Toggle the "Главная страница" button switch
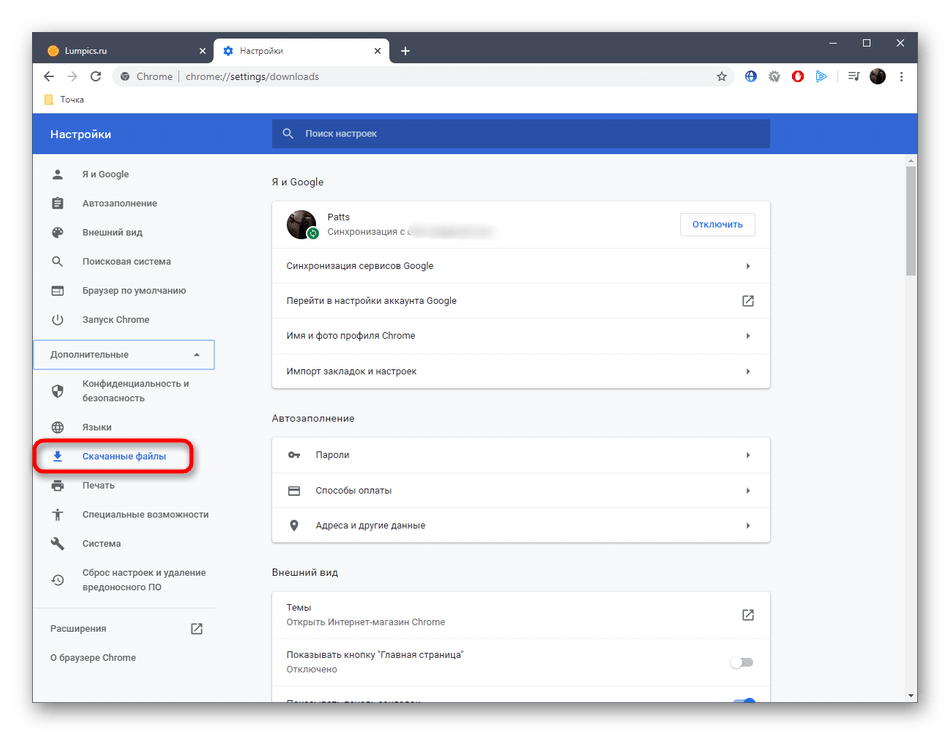950x735 pixels. click(x=741, y=662)
